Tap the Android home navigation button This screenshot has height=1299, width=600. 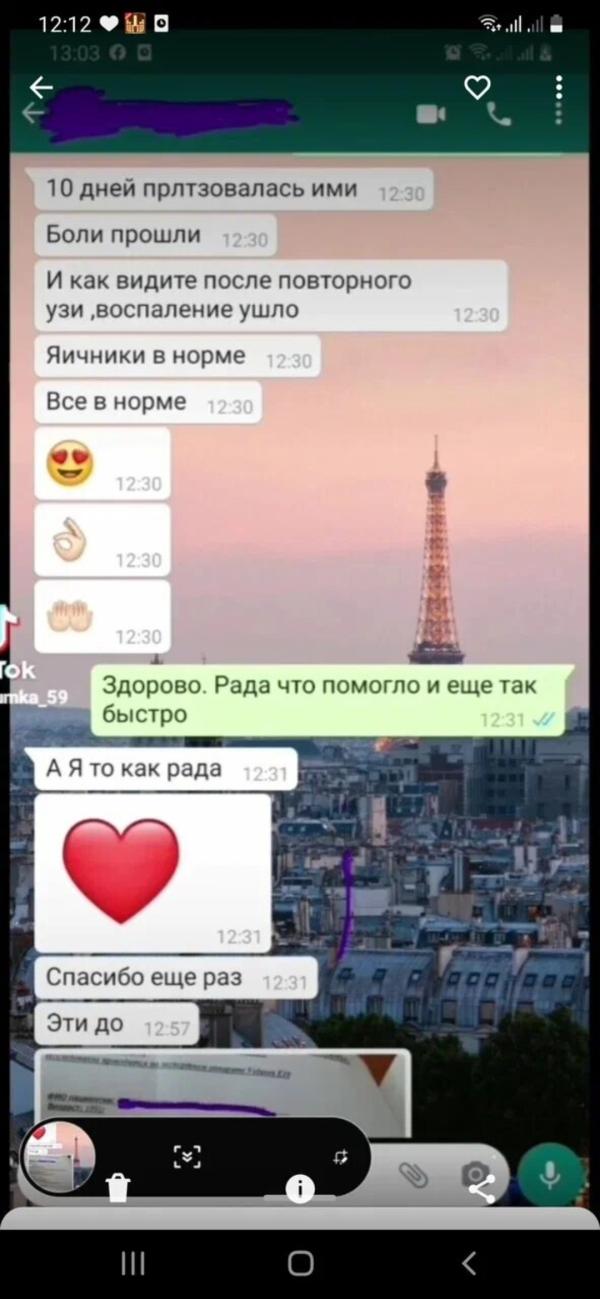point(300,1263)
